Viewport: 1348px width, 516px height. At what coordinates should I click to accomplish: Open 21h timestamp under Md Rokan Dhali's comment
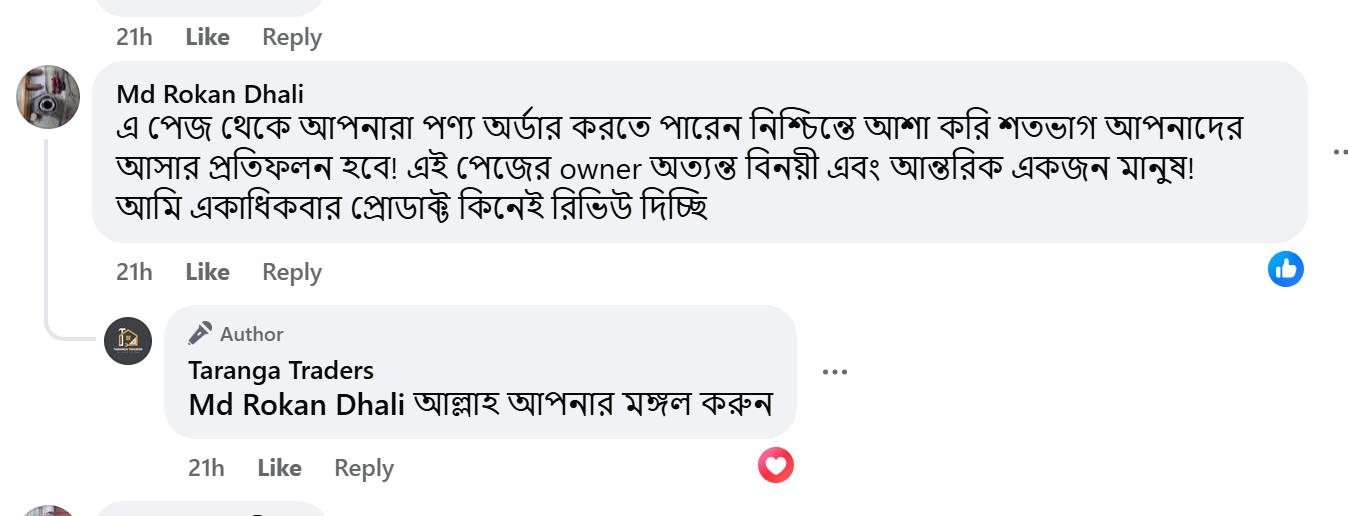[x=134, y=272]
